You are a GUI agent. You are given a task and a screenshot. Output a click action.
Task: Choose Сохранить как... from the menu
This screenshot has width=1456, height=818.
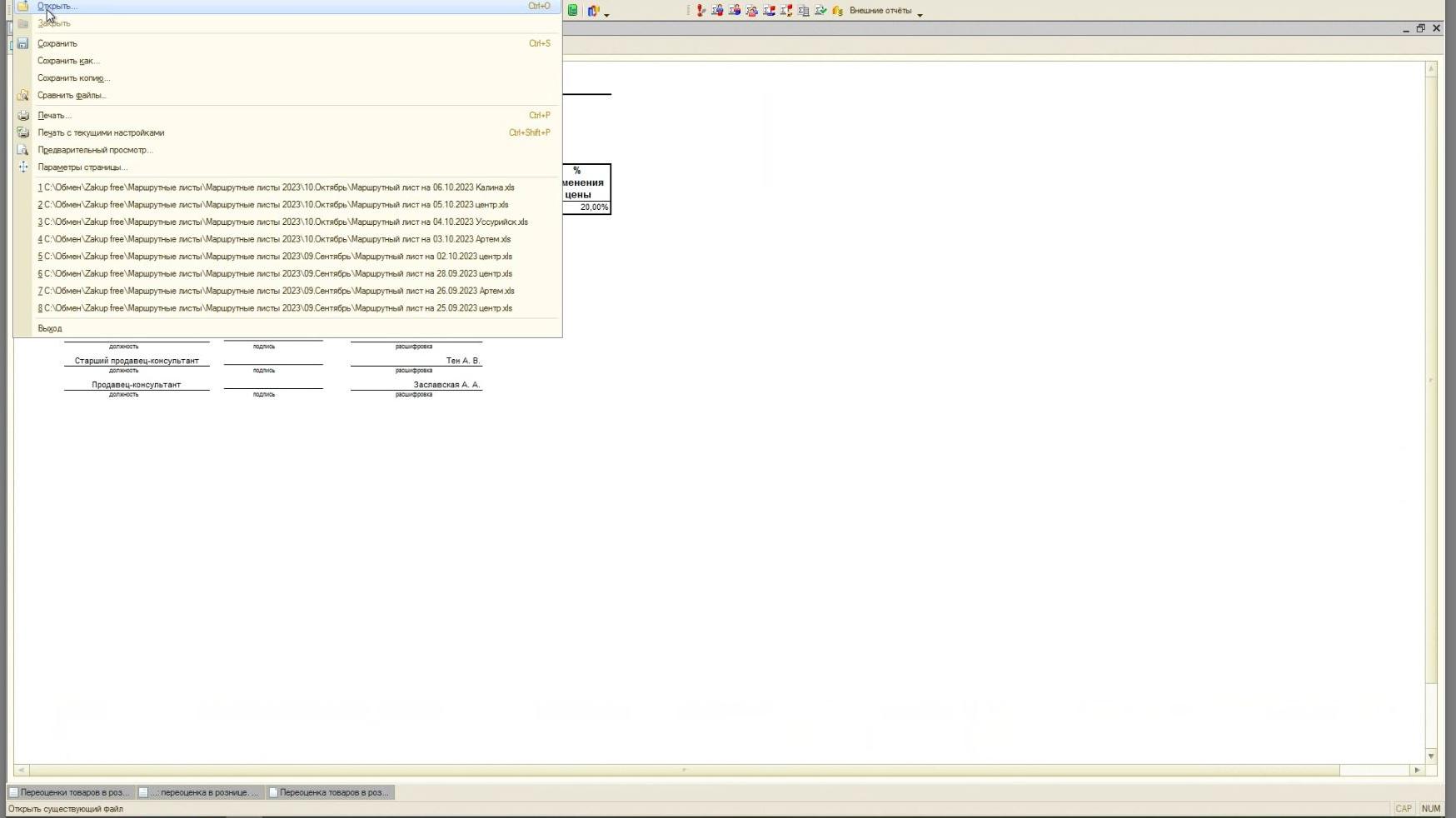[287, 61]
